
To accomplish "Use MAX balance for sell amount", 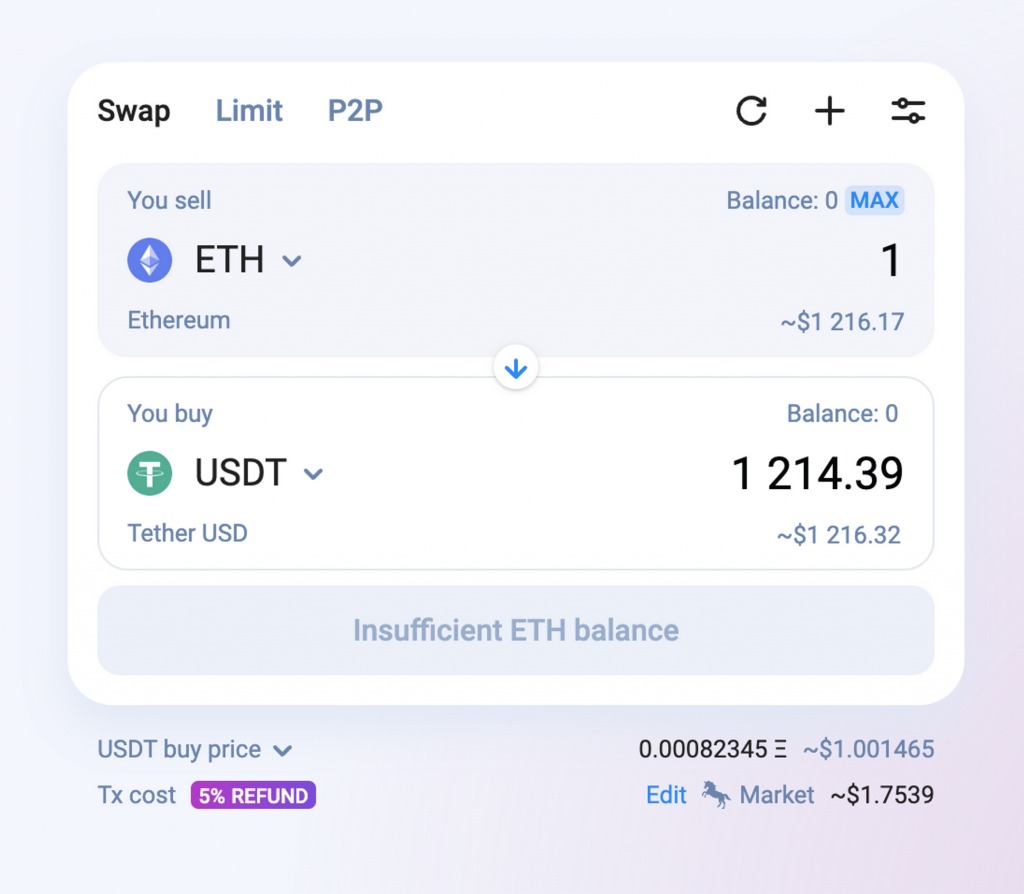I will [x=874, y=200].
